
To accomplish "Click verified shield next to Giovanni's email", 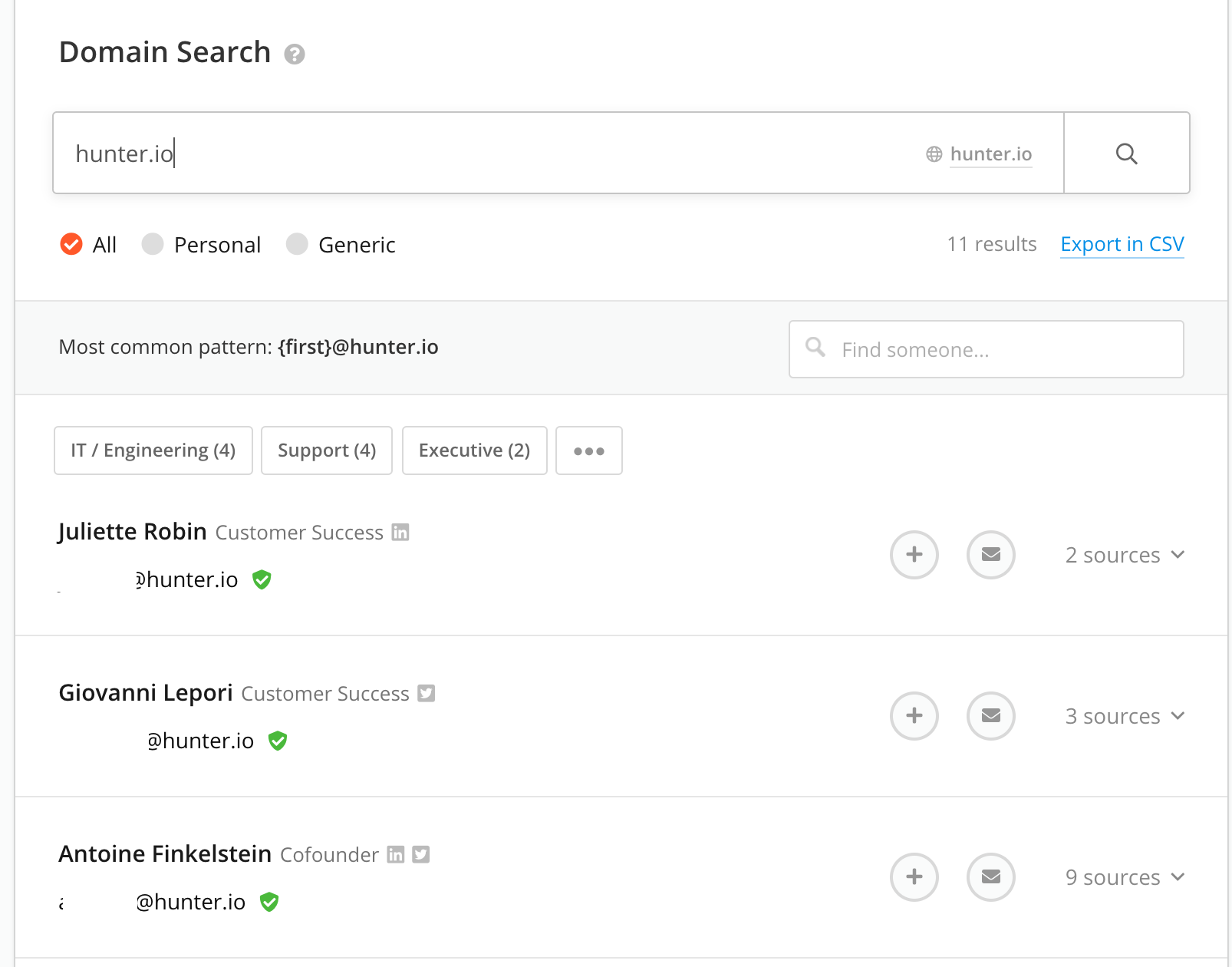I will pyautogui.click(x=278, y=741).
